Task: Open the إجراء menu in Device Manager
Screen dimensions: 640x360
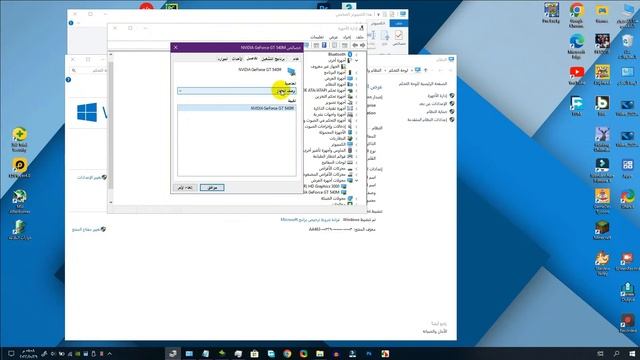Action: click(347, 37)
